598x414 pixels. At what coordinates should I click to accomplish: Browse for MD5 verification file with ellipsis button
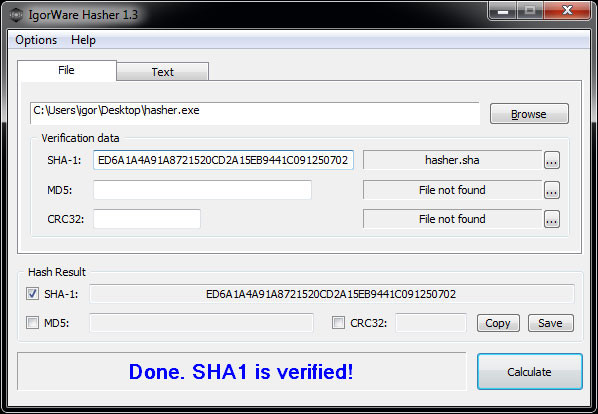point(551,190)
